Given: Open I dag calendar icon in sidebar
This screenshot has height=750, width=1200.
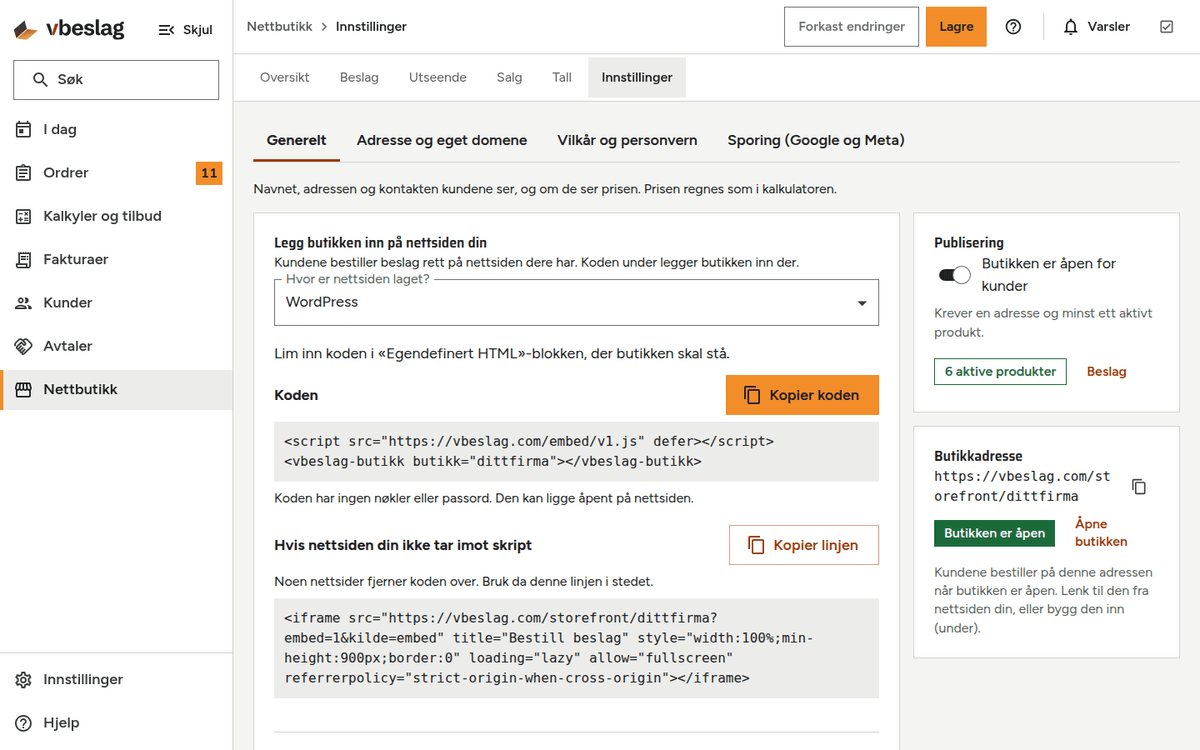Looking at the screenshot, I should pyautogui.click(x=24, y=129).
